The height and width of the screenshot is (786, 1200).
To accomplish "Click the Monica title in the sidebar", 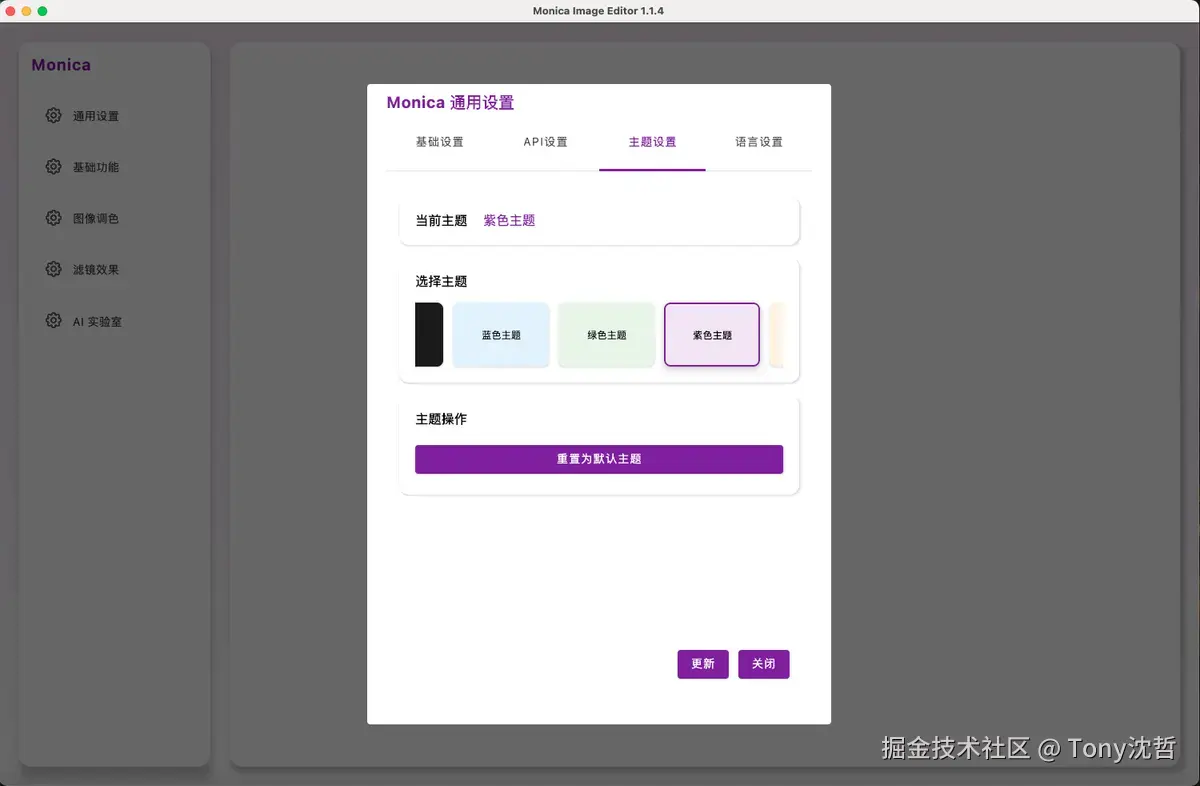I will pyautogui.click(x=61, y=64).
